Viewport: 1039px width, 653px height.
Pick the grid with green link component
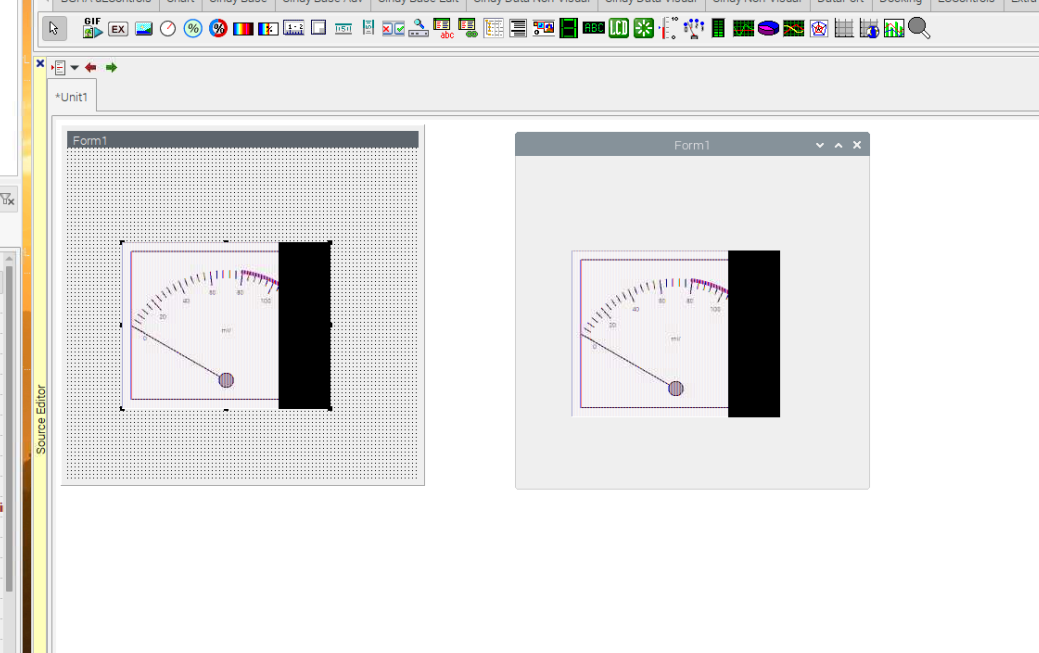(x=468, y=29)
